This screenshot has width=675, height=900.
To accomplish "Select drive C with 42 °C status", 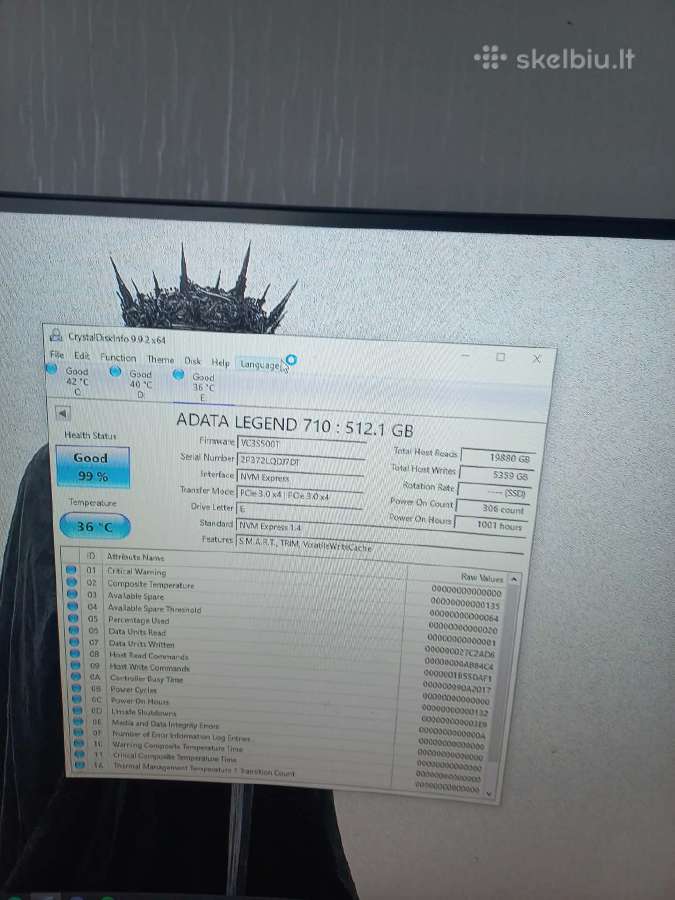I will coord(69,381).
